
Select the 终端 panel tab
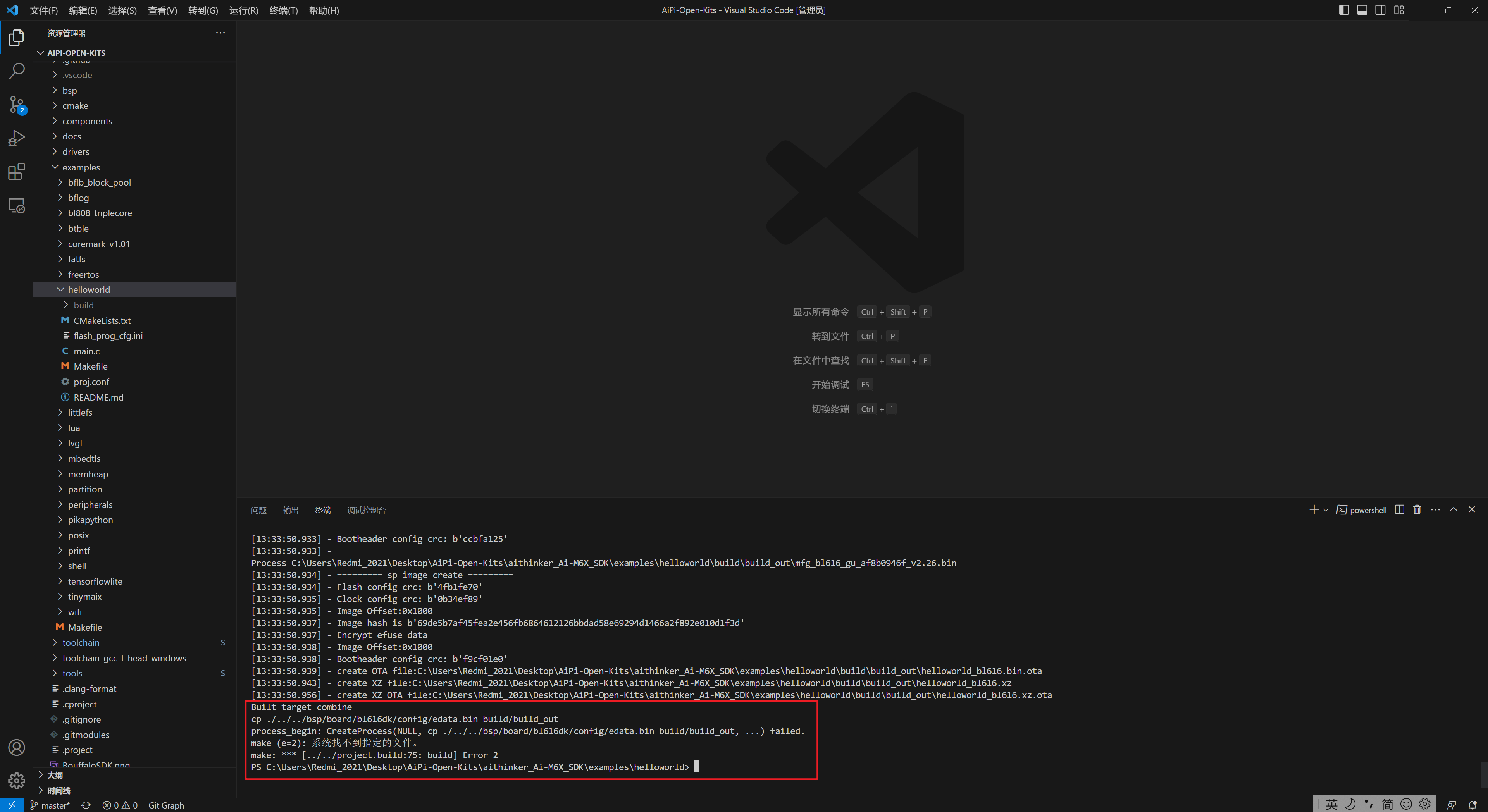point(323,510)
